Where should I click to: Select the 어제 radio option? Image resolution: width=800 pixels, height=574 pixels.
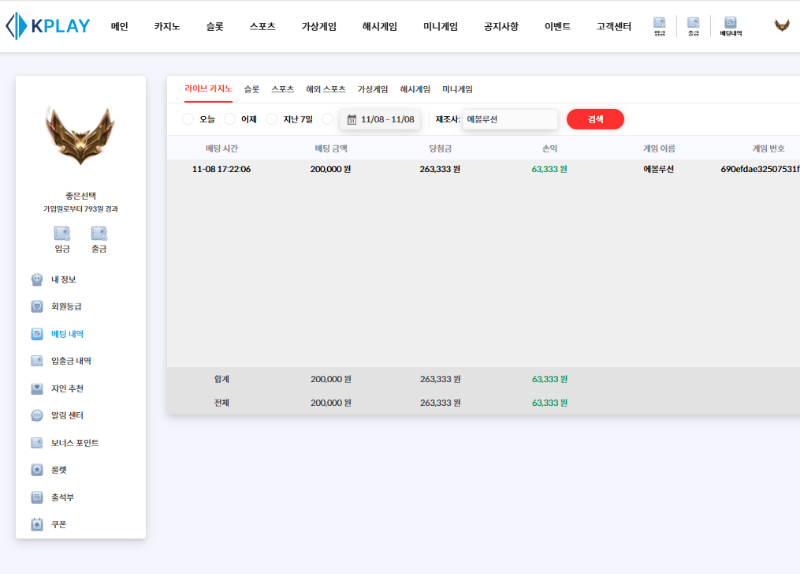click(231, 119)
